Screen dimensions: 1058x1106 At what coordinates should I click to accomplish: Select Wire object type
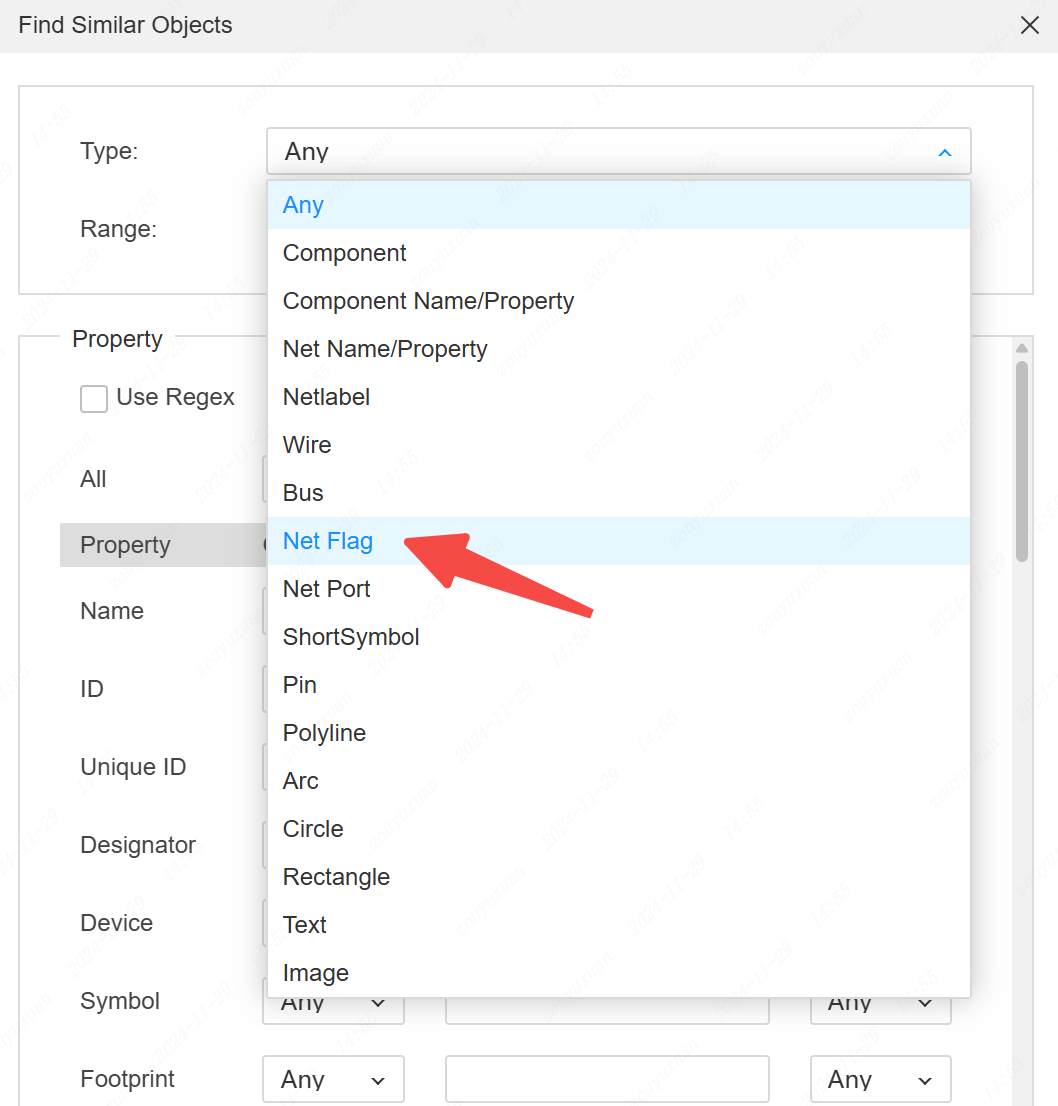click(307, 445)
